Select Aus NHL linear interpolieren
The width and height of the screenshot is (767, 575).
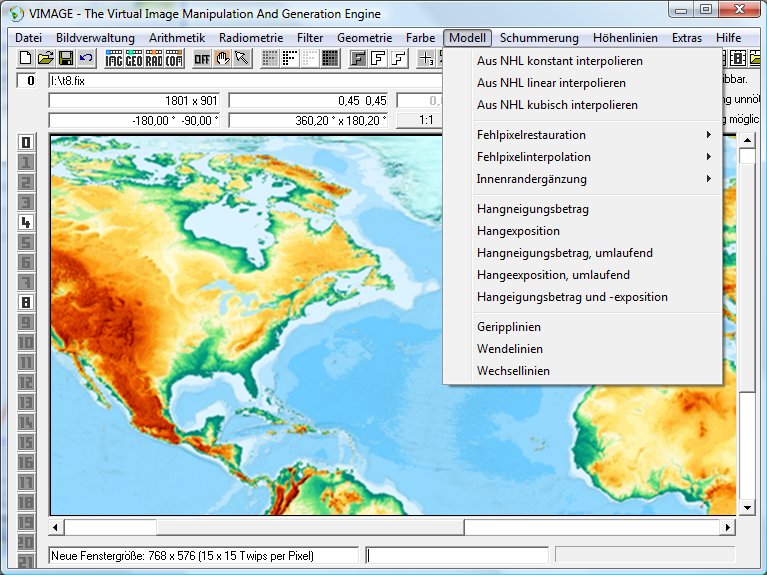tap(551, 83)
